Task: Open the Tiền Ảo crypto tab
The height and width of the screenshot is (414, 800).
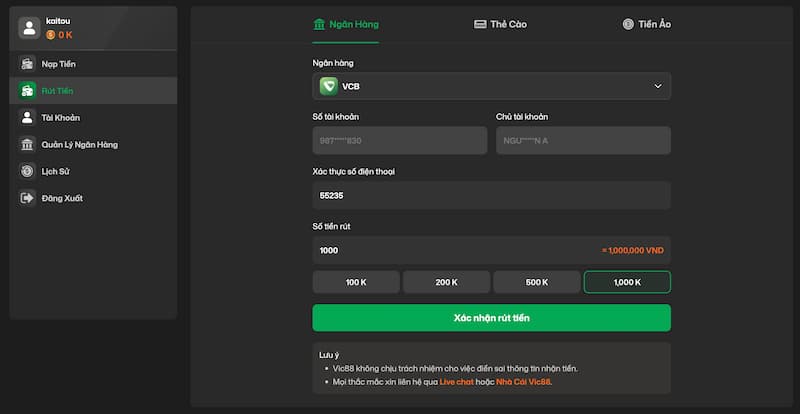Action: tap(646, 24)
